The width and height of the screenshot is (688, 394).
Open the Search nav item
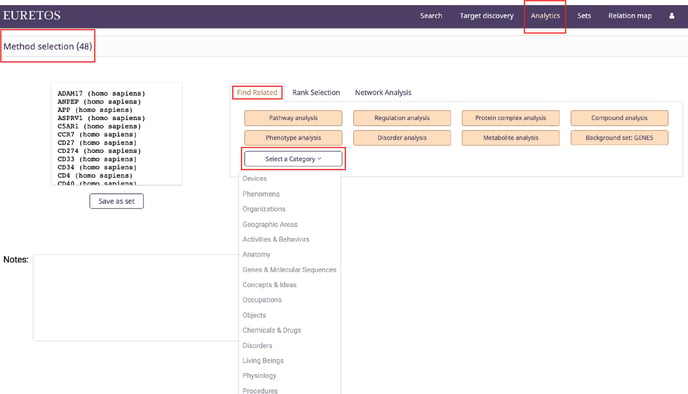click(431, 16)
